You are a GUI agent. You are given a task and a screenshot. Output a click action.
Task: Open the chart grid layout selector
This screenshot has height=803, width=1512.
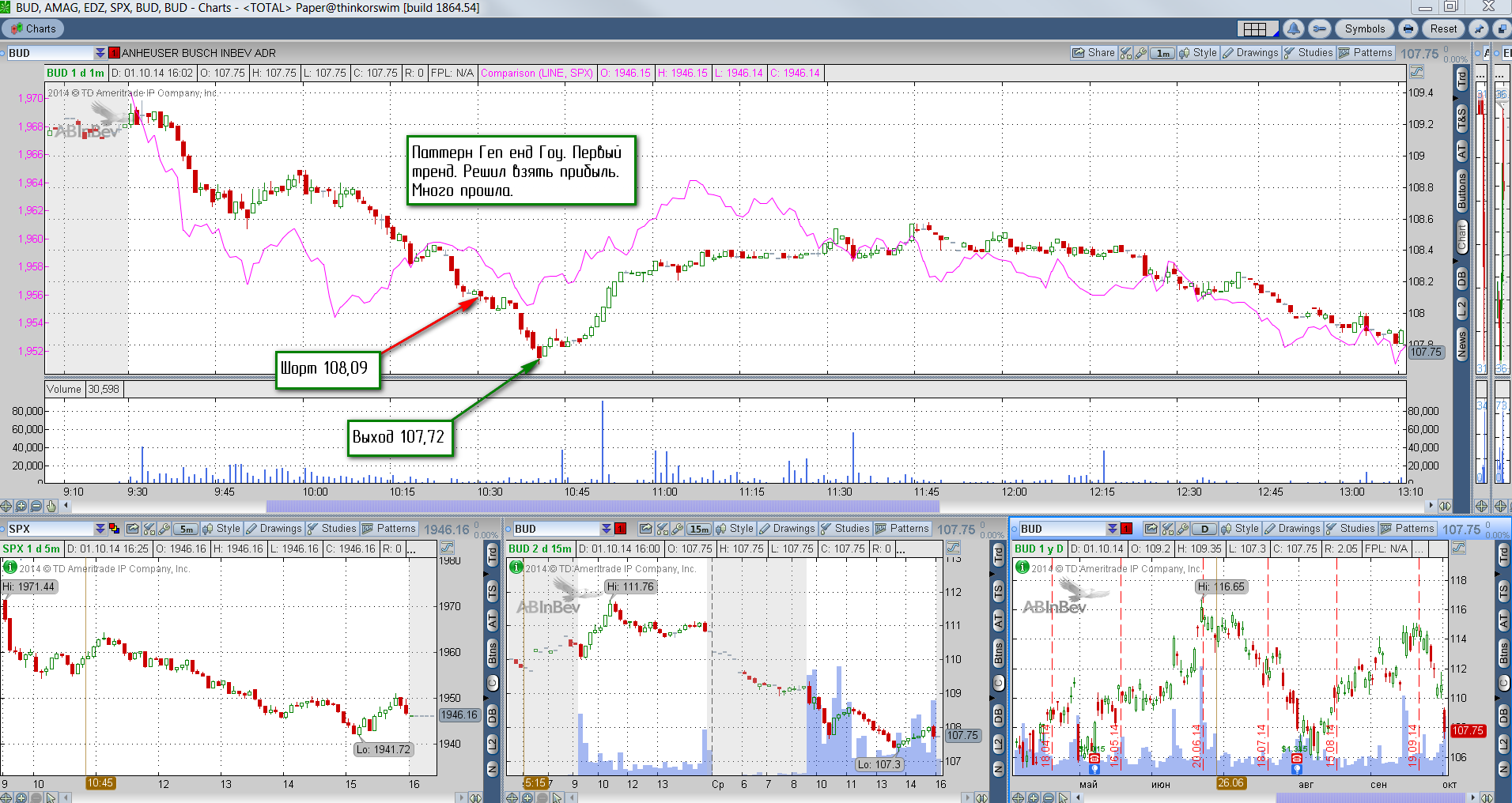[1258, 29]
